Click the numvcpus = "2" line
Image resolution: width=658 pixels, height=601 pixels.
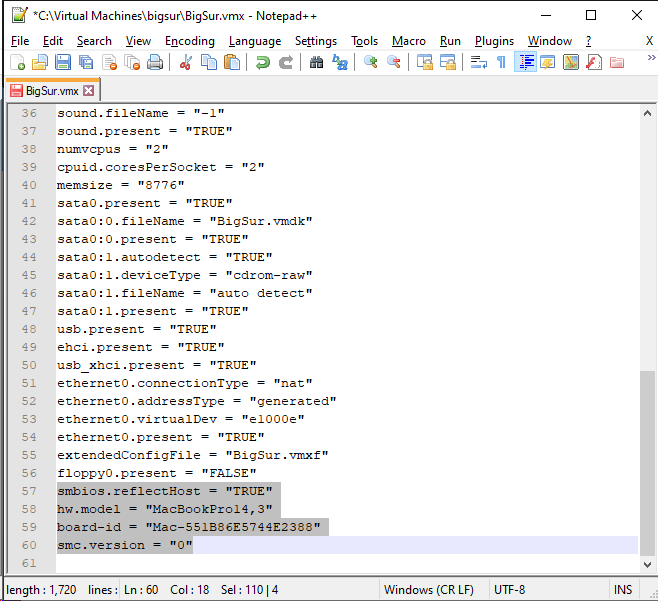click(113, 149)
